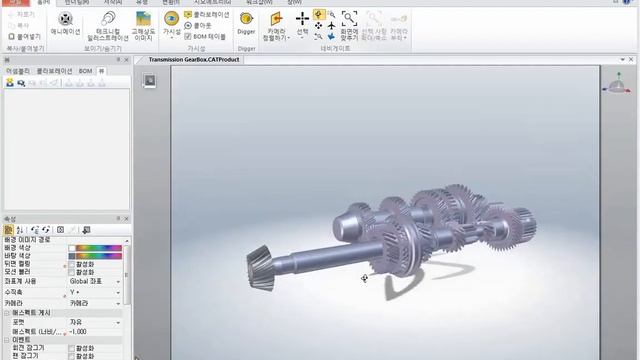Click 자르기 cut button
The height and width of the screenshot is (360, 640).
point(22,15)
